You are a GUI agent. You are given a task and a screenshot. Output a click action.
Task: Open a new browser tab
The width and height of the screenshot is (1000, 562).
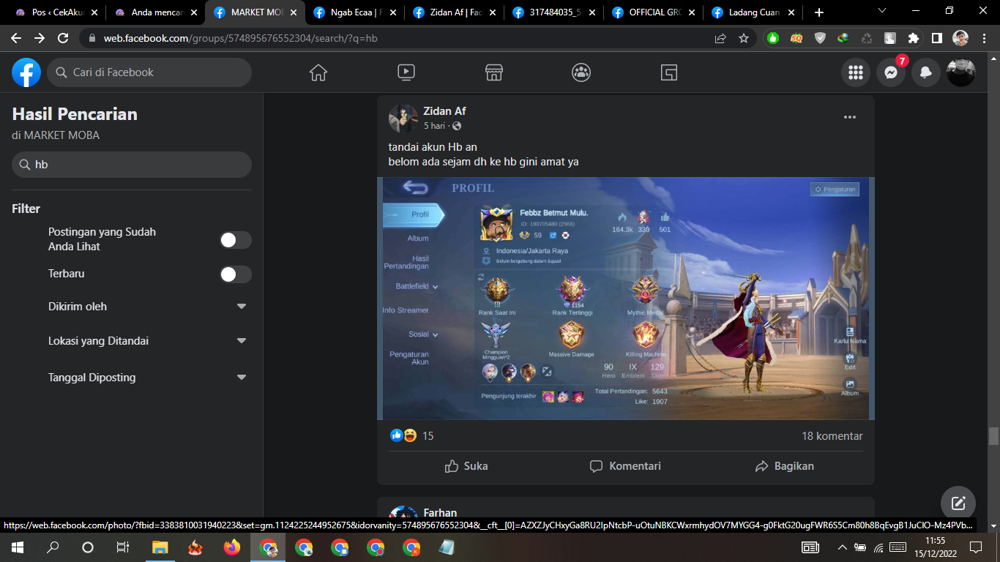coord(819,12)
